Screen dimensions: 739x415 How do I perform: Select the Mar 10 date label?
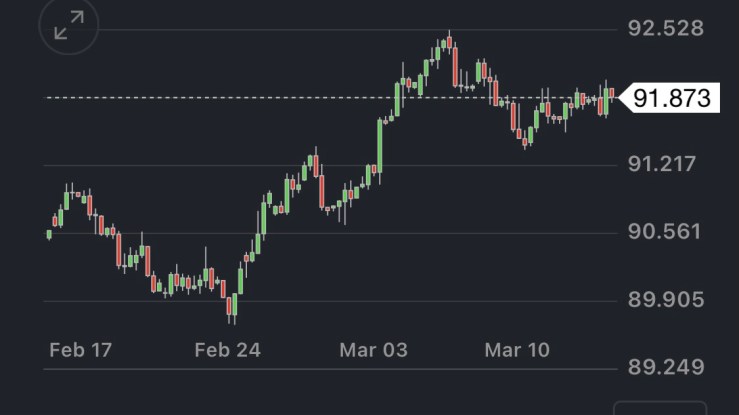click(517, 350)
